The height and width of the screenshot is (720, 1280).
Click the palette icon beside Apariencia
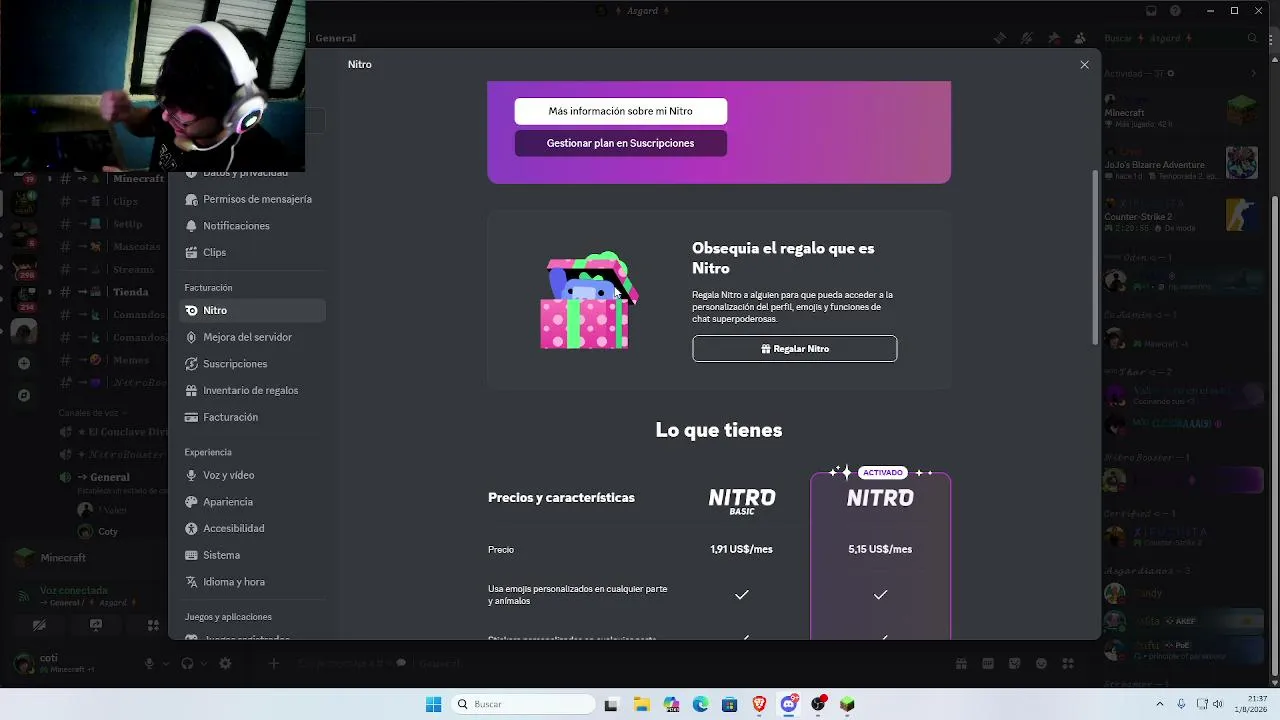tap(191, 502)
